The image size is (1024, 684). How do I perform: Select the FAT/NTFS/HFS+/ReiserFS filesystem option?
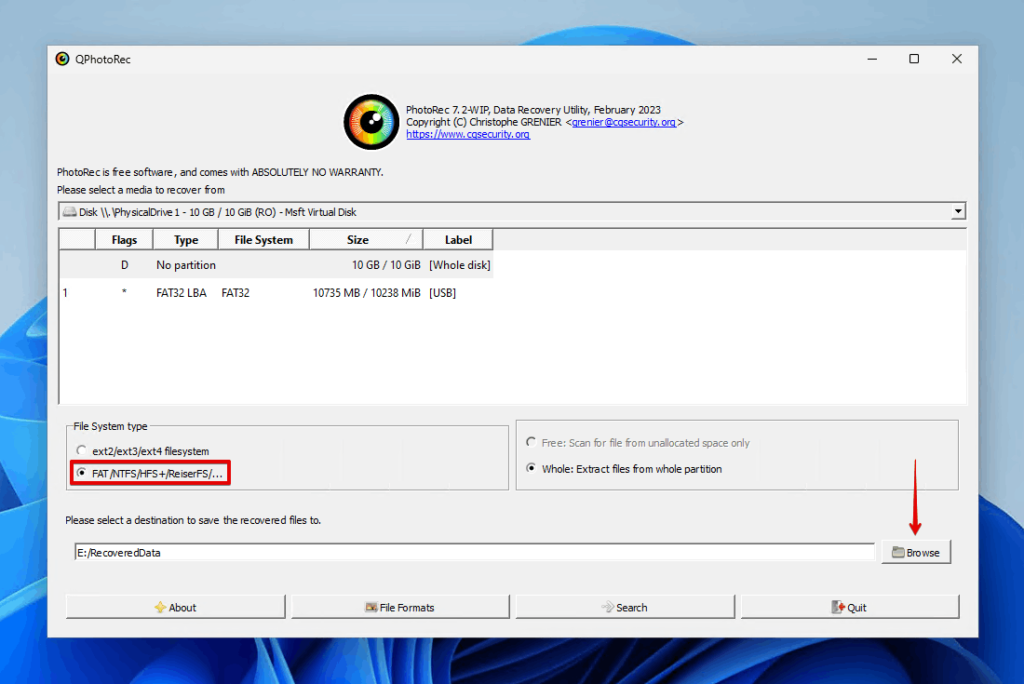81,472
